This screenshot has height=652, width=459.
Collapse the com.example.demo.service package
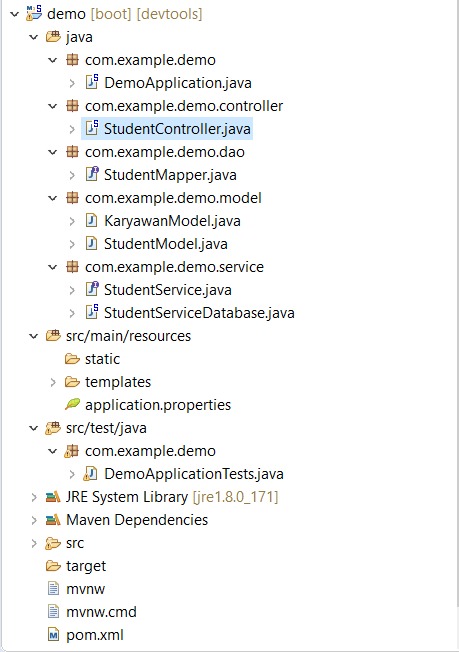click(x=53, y=267)
